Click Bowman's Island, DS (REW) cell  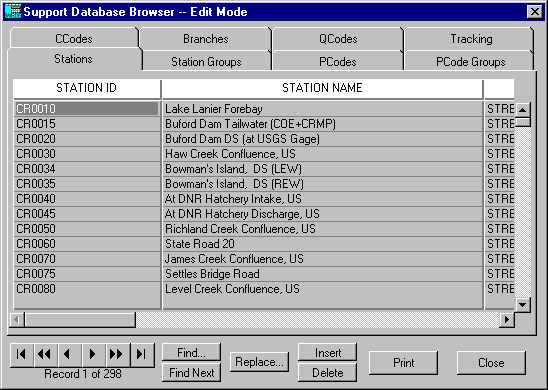coord(323,184)
